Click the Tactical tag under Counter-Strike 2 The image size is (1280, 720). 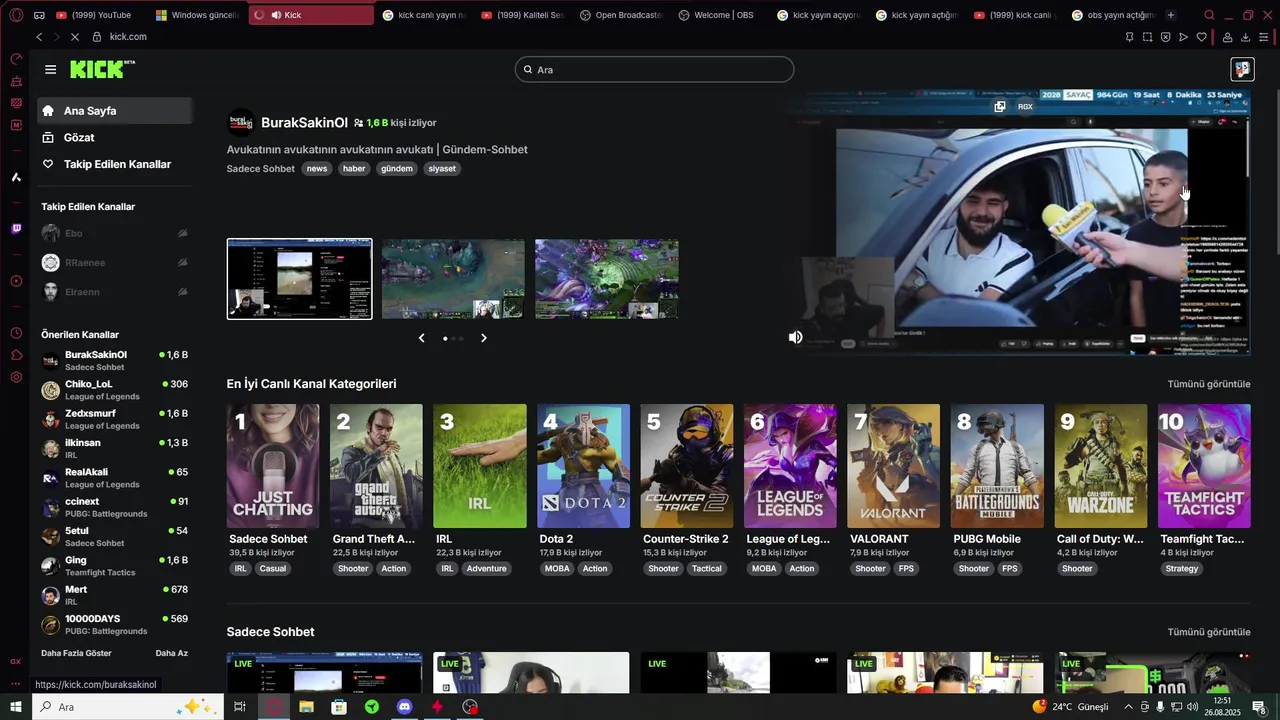tap(706, 569)
